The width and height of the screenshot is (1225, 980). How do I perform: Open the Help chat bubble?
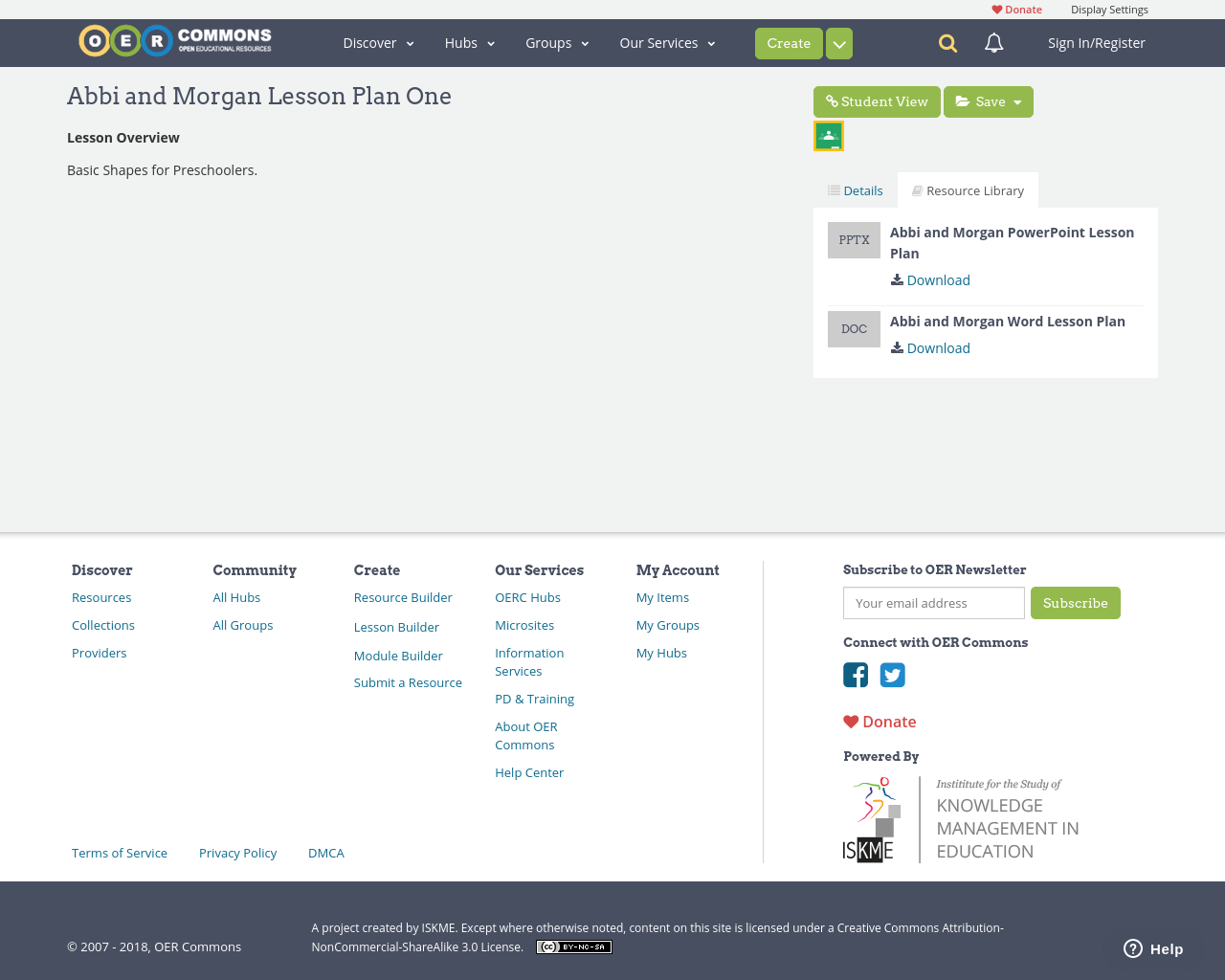coord(1152,947)
